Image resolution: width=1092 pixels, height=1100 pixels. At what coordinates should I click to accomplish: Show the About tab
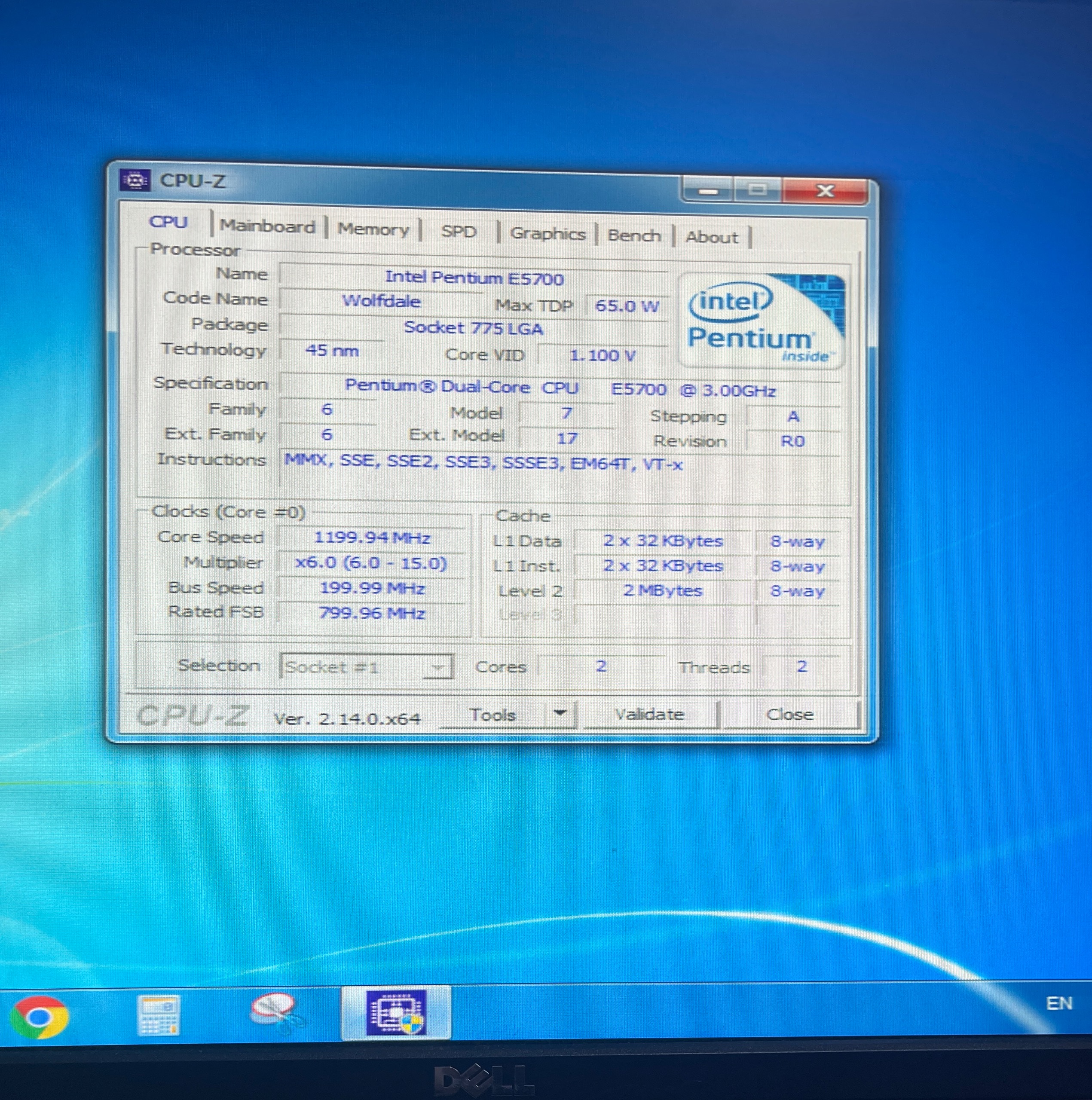pyautogui.click(x=711, y=238)
